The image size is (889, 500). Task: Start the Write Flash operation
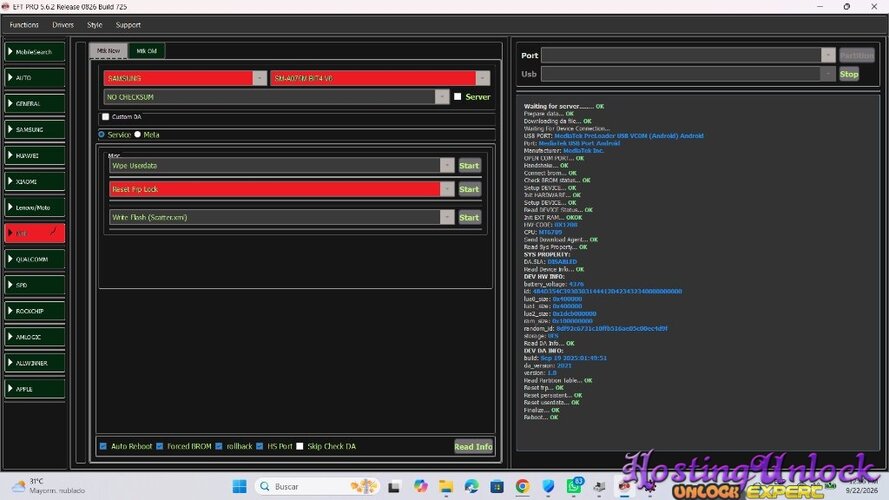click(469, 217)
